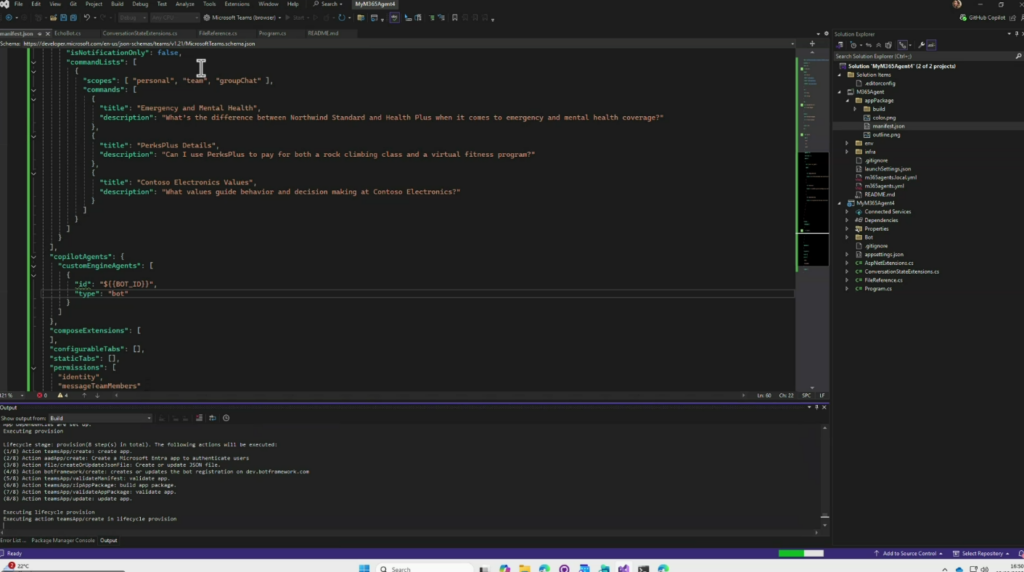Open Any CPU platform dropdown
1024x572 pixels.
[x=174, y=18]
